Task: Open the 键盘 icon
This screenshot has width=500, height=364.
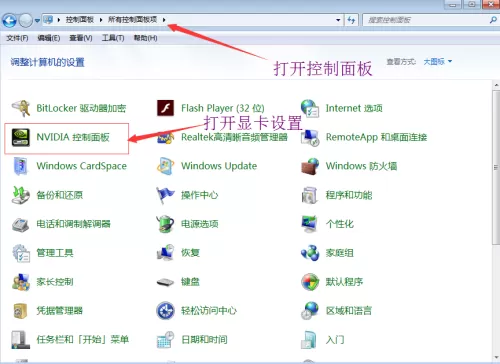Action: [x=165, y=282]
